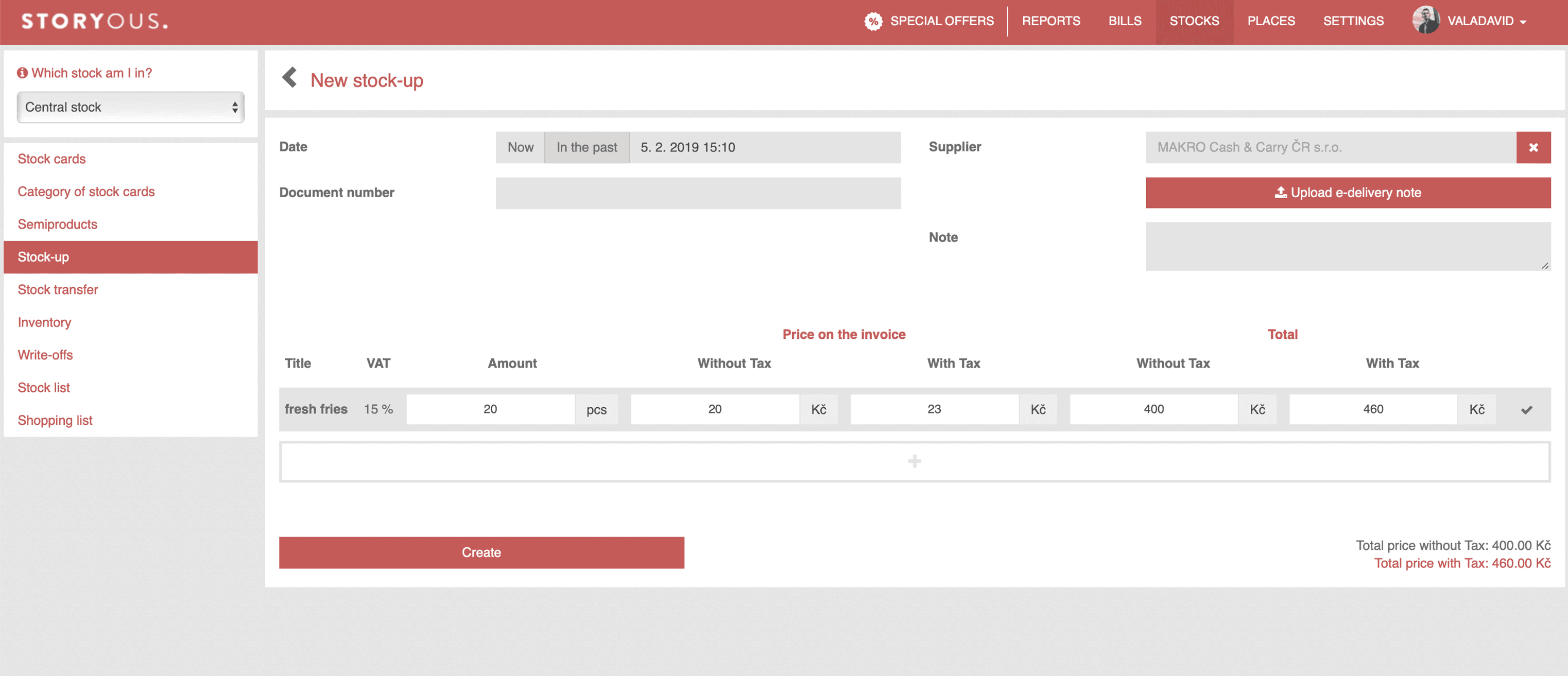Open Special Offers via the percent badge

(x=873, y=21)
